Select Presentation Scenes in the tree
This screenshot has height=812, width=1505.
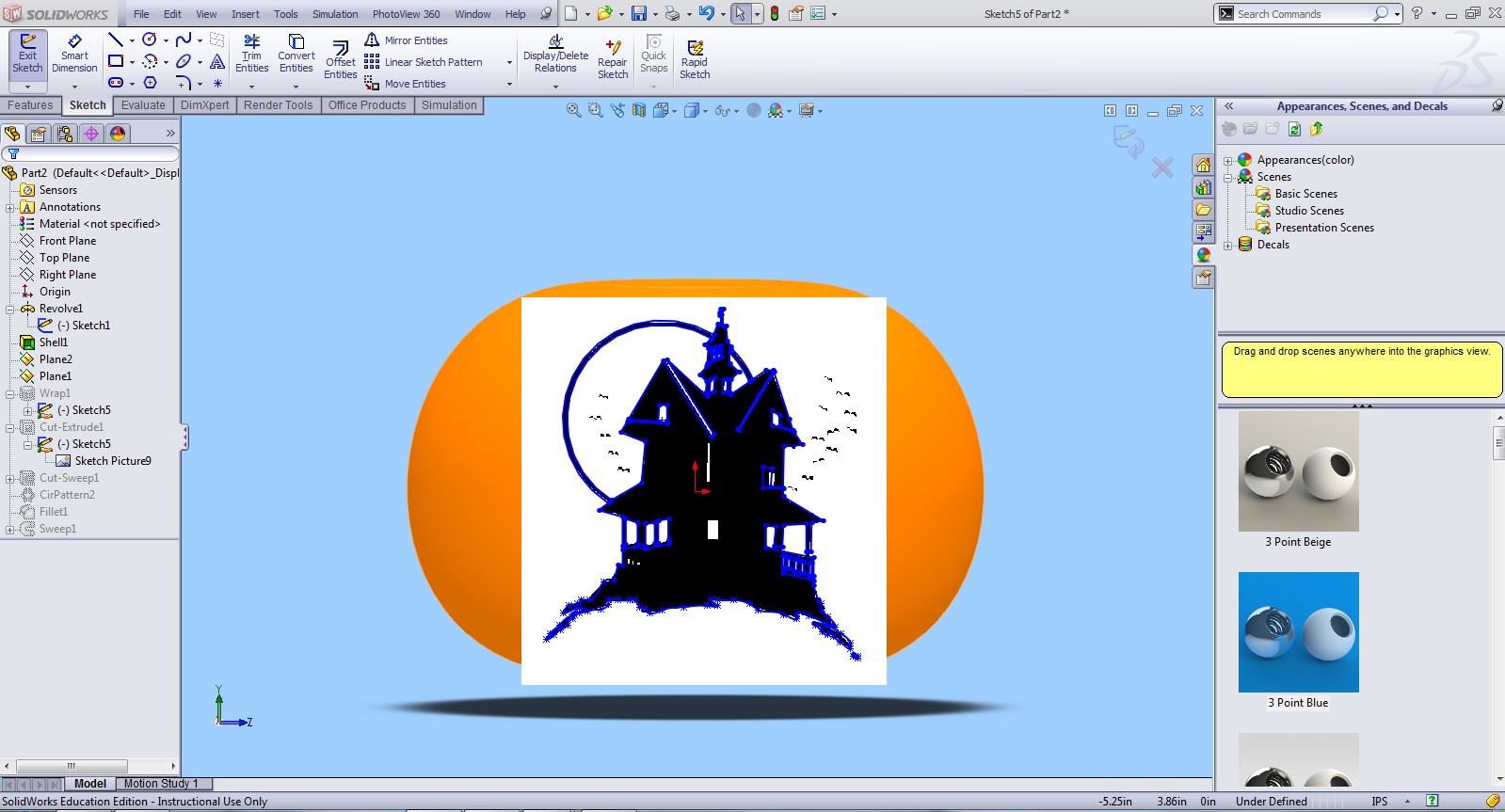point(1324,228)
